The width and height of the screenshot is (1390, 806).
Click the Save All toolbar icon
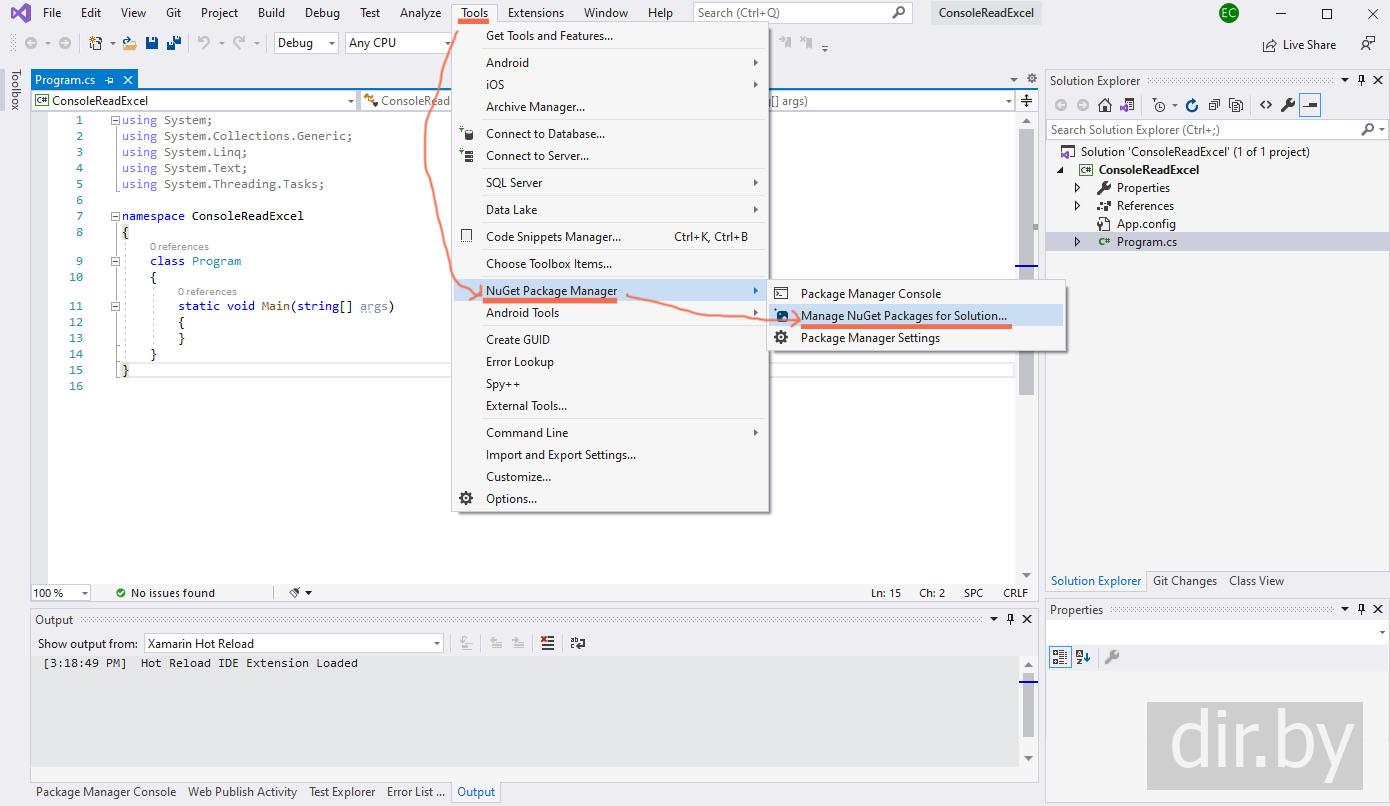pyautogui.click(x=173, y=43)
